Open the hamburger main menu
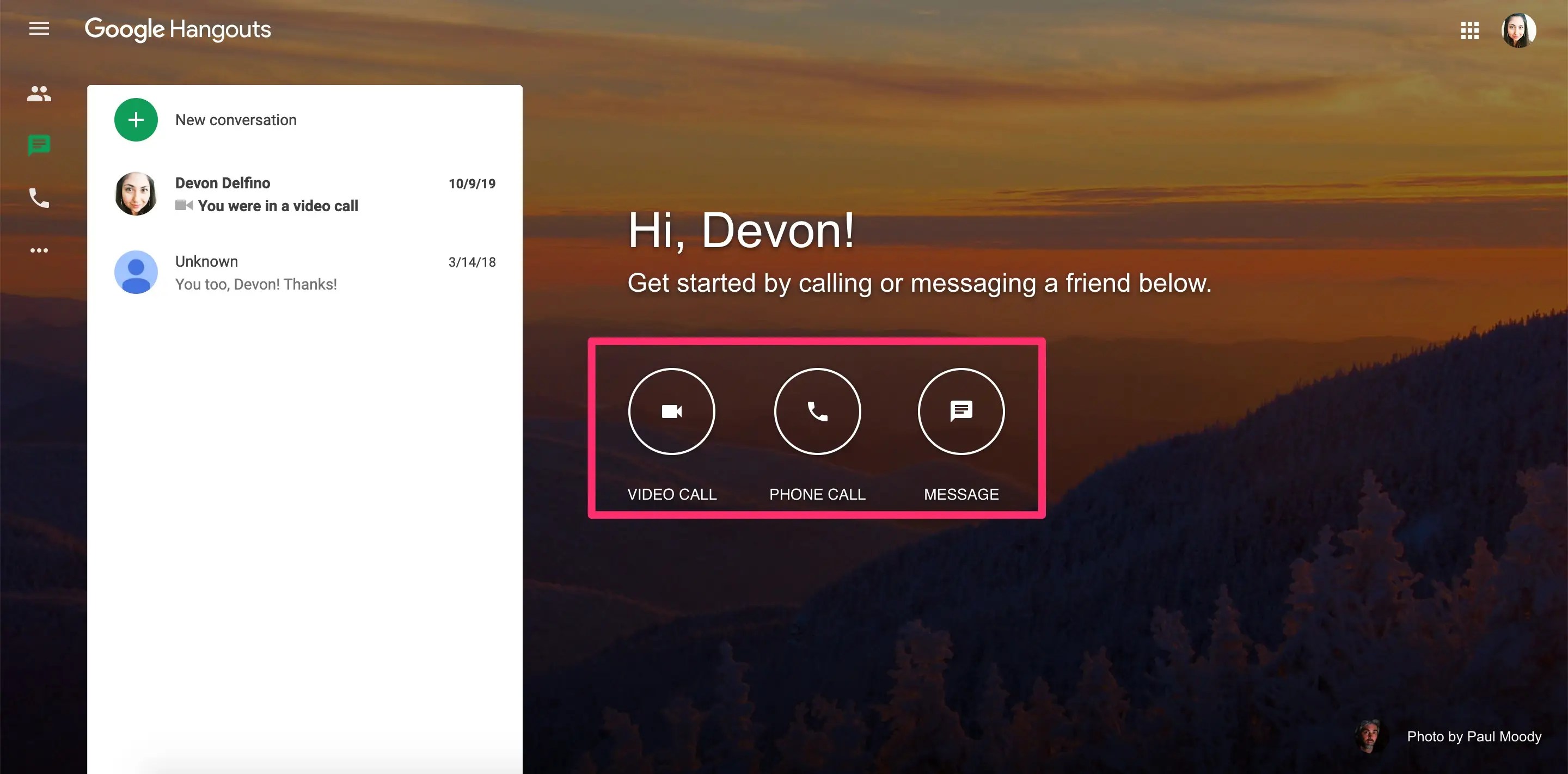The image size is (1568, 774). click(x=39, y=29)
